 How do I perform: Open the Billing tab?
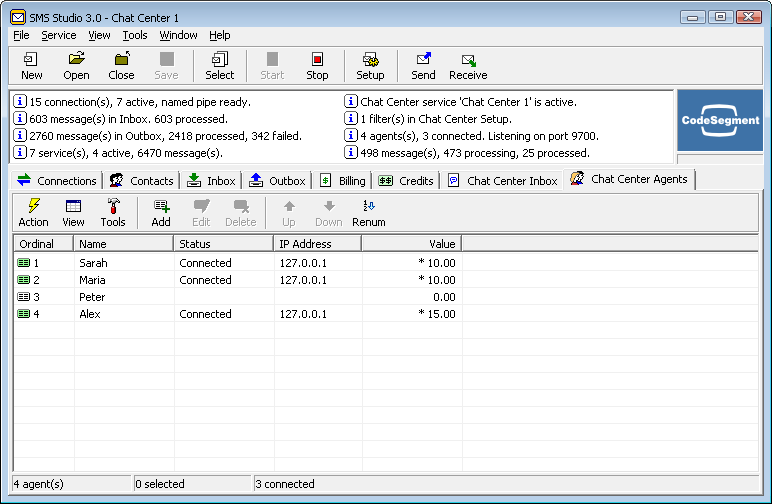[342, 181]
